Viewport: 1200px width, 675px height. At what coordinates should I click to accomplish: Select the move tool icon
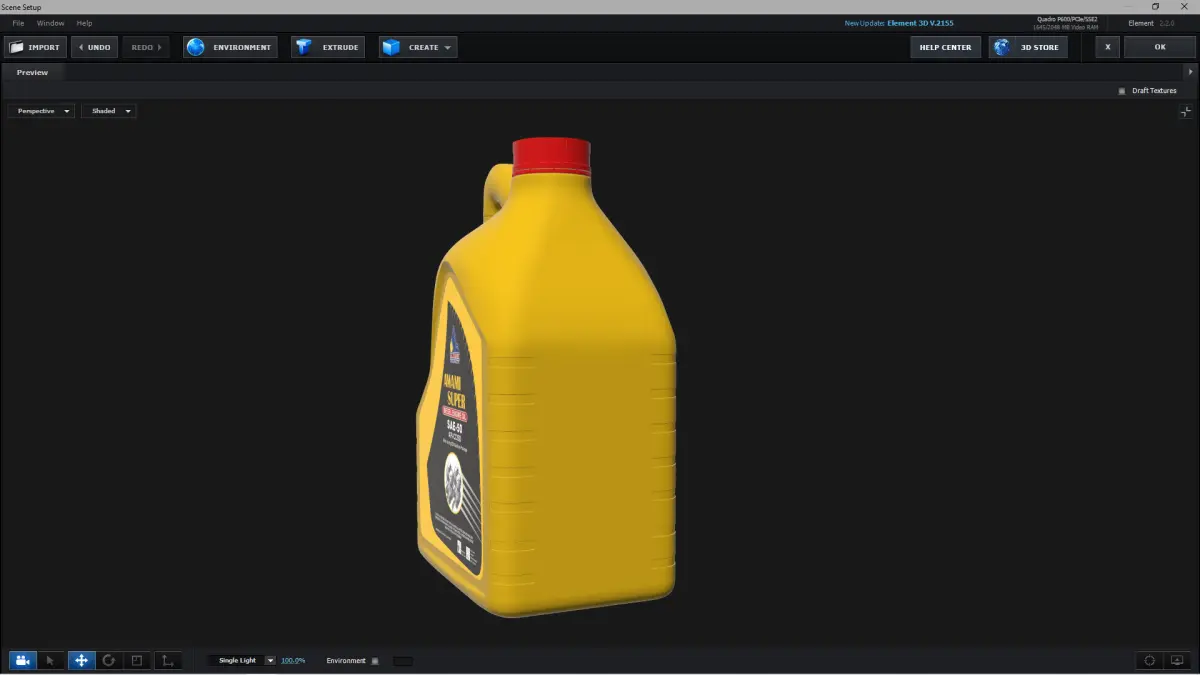(81, 661)
